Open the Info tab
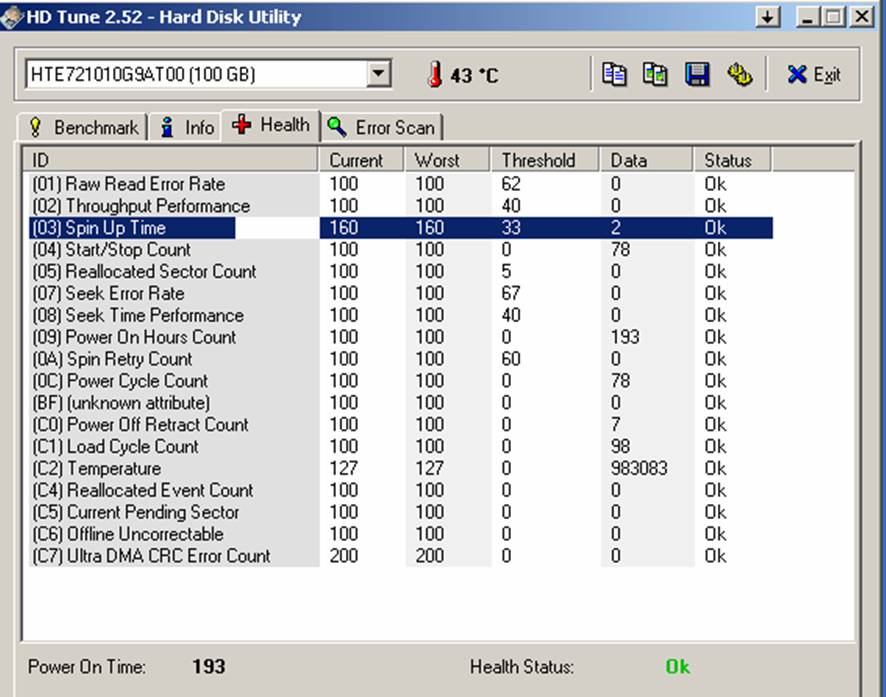Image resolution: width=886 pixels, height=697 pixels. [187, 128]
